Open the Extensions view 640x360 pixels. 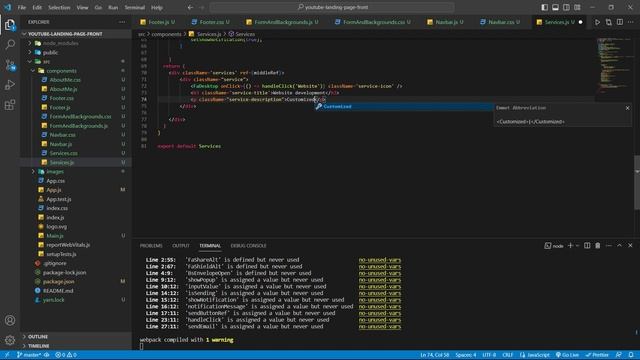10,105
